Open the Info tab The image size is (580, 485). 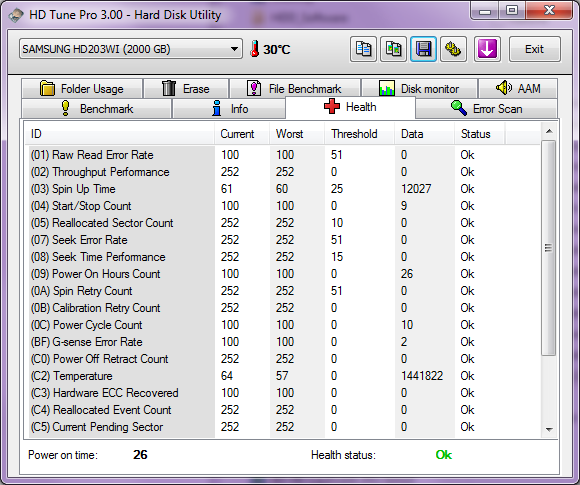click(229, 109)
